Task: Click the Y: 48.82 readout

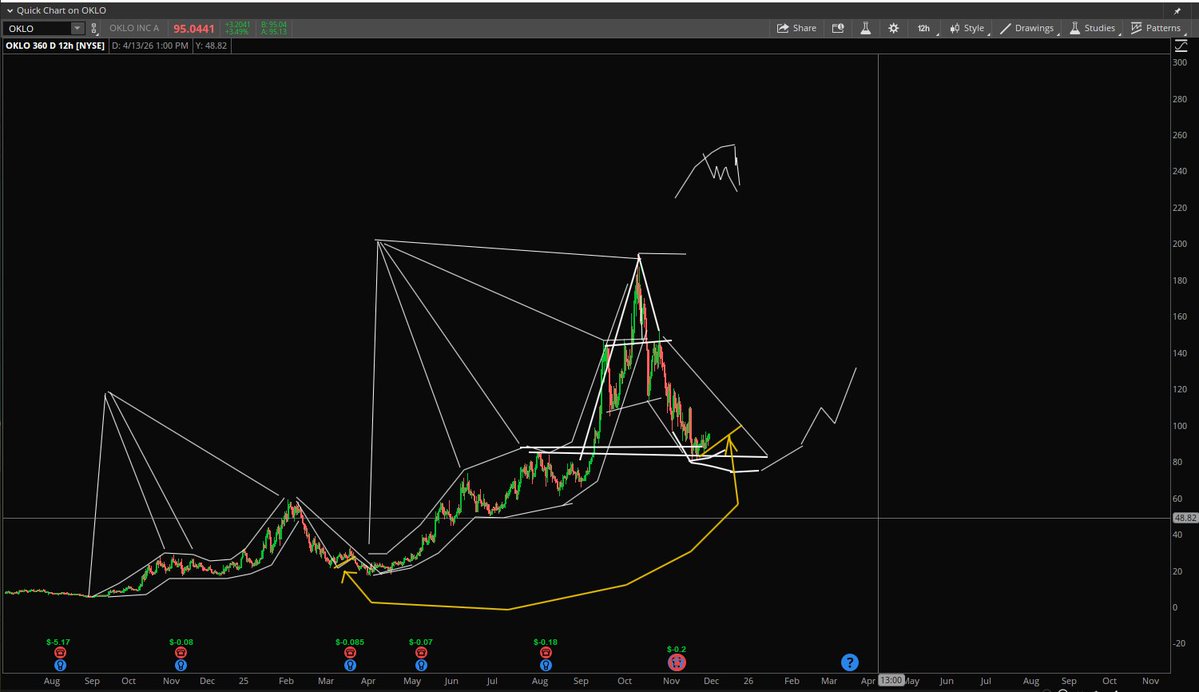Action: click(211, 46)
